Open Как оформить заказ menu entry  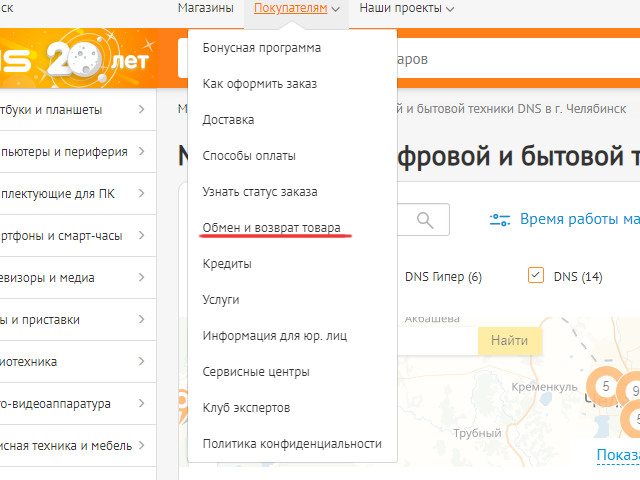tap(260, 84)
